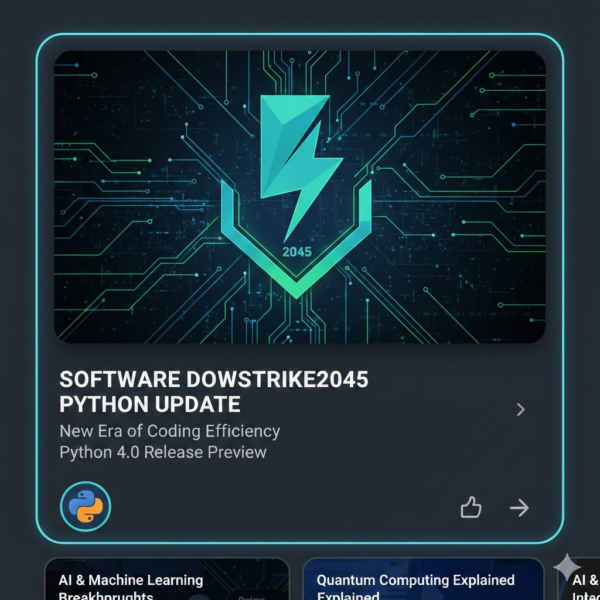Viewport: 600px width, 600px height.
Task: Expand card with the chevron arrow
Action: [520, 409]
